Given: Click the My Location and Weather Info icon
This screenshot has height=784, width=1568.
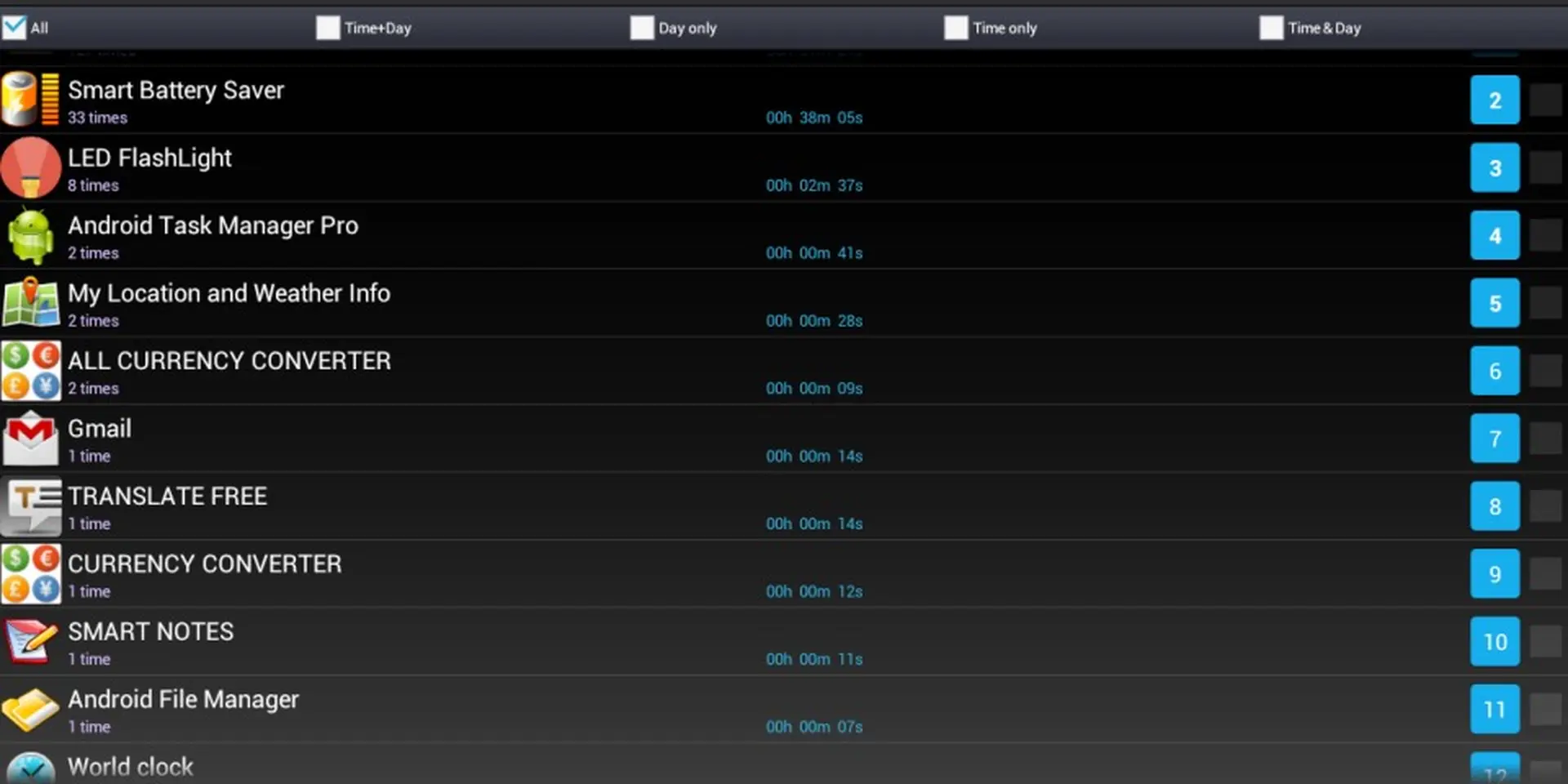Looking at the screenshot, I should point(30,302).
